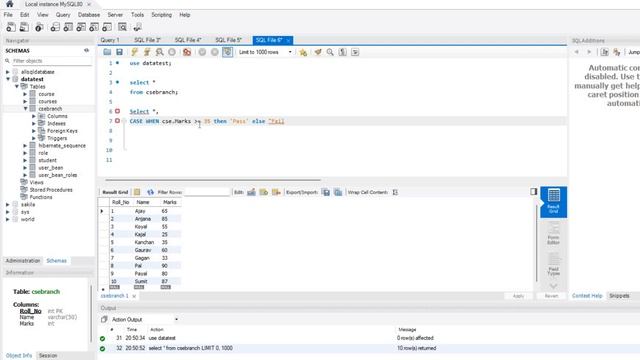This screenshot has width=640, height=360.
Task: Expand the course table
Action: point(25,94)
